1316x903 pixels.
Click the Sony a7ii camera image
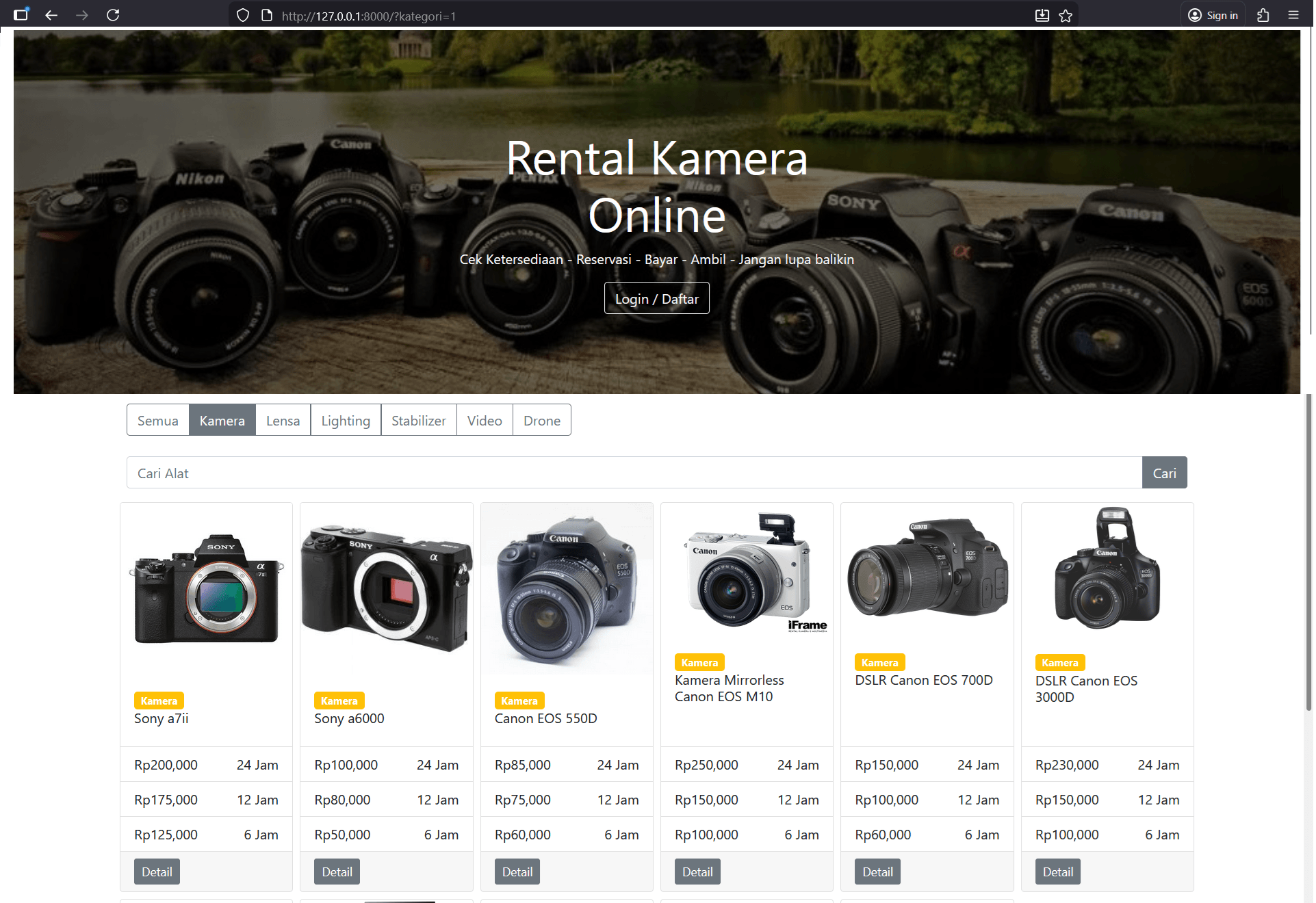[206, 589]
